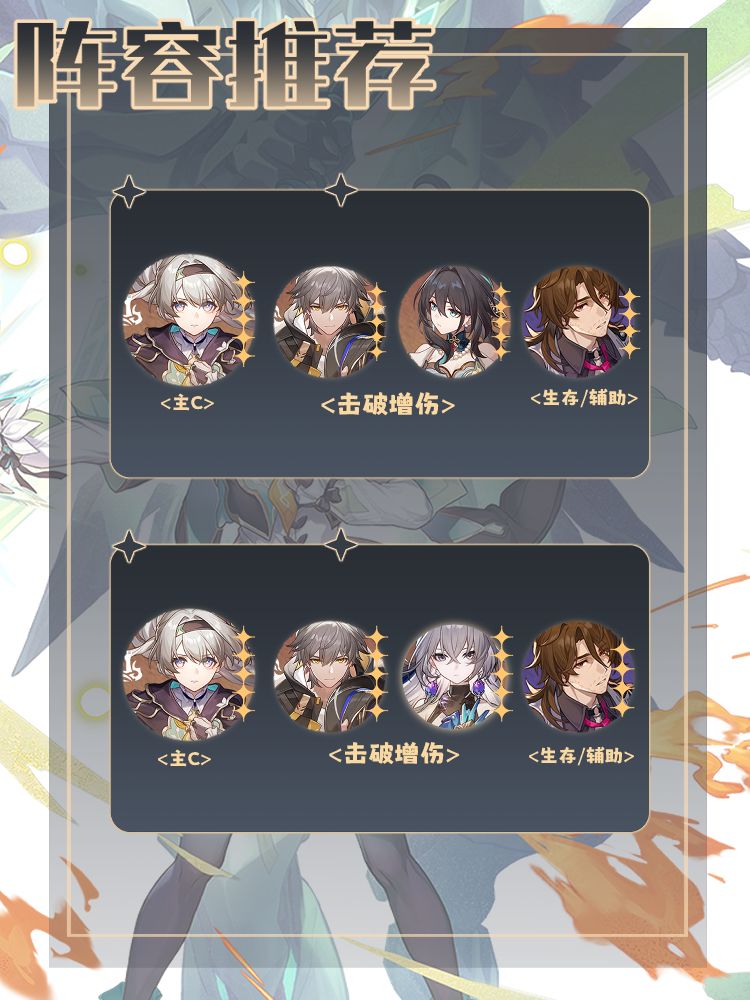Viewport: 750px width, 1000px height.
Task: Click the <击破增伤> label in first team
Action: (x=388, y=406)
